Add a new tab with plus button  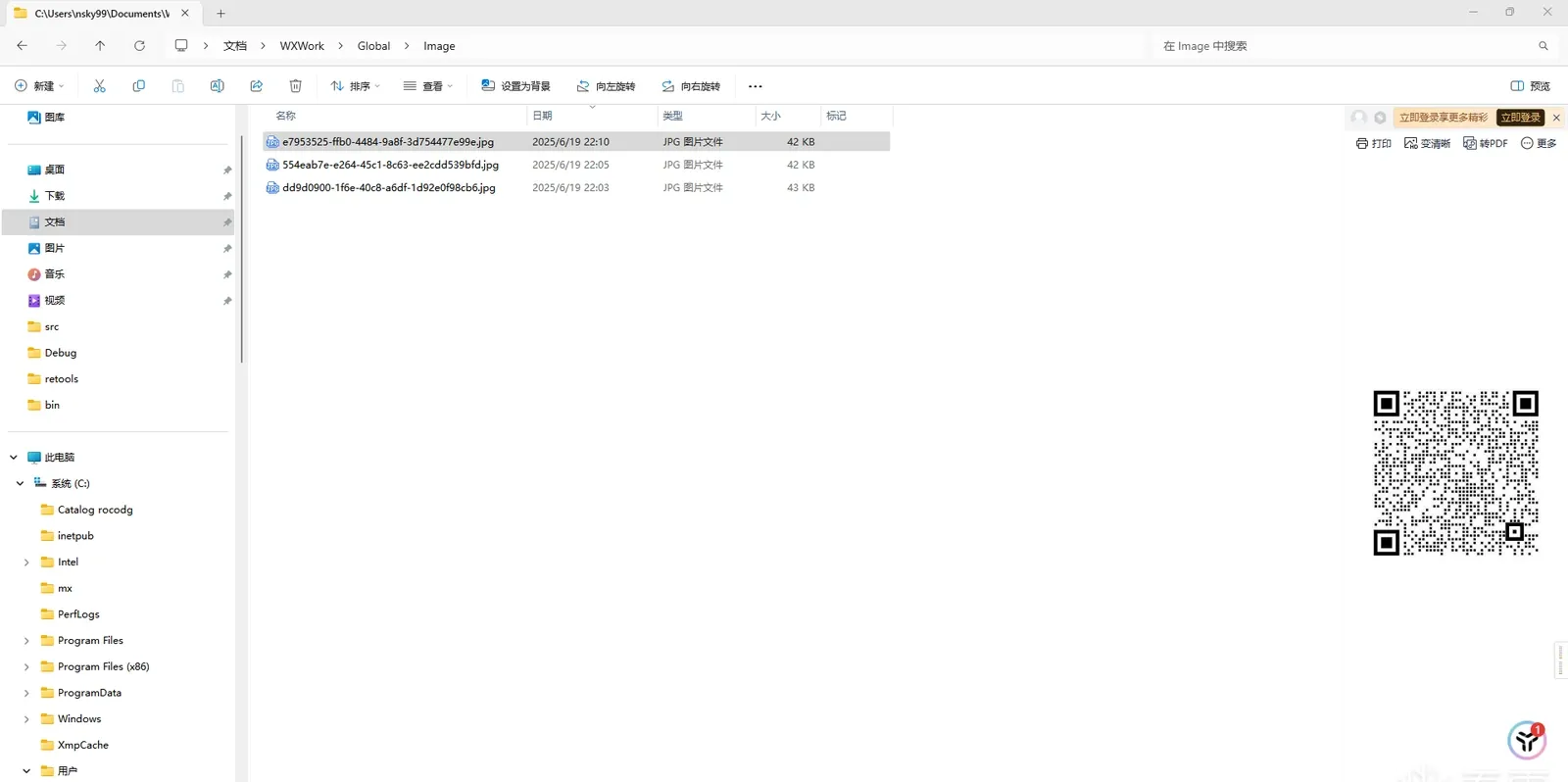(x=220, y=14)
